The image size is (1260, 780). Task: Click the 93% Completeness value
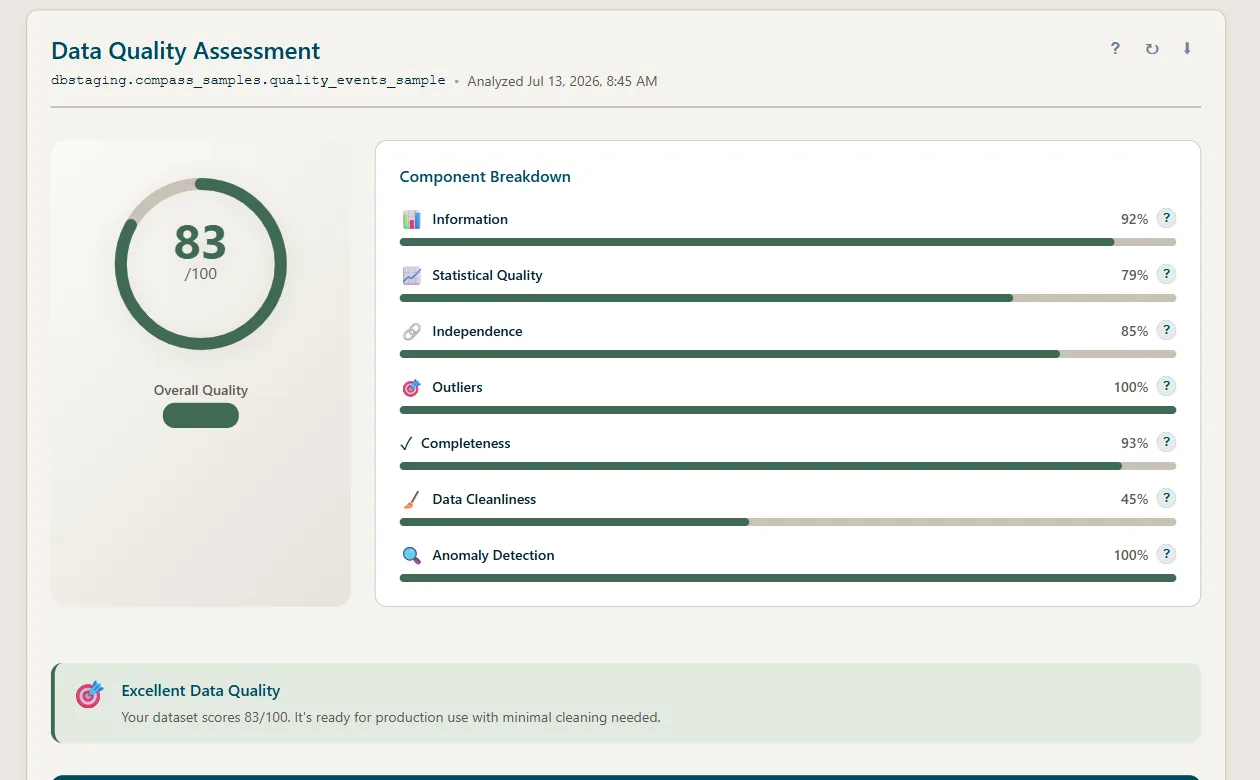[x=1134, y=443]
